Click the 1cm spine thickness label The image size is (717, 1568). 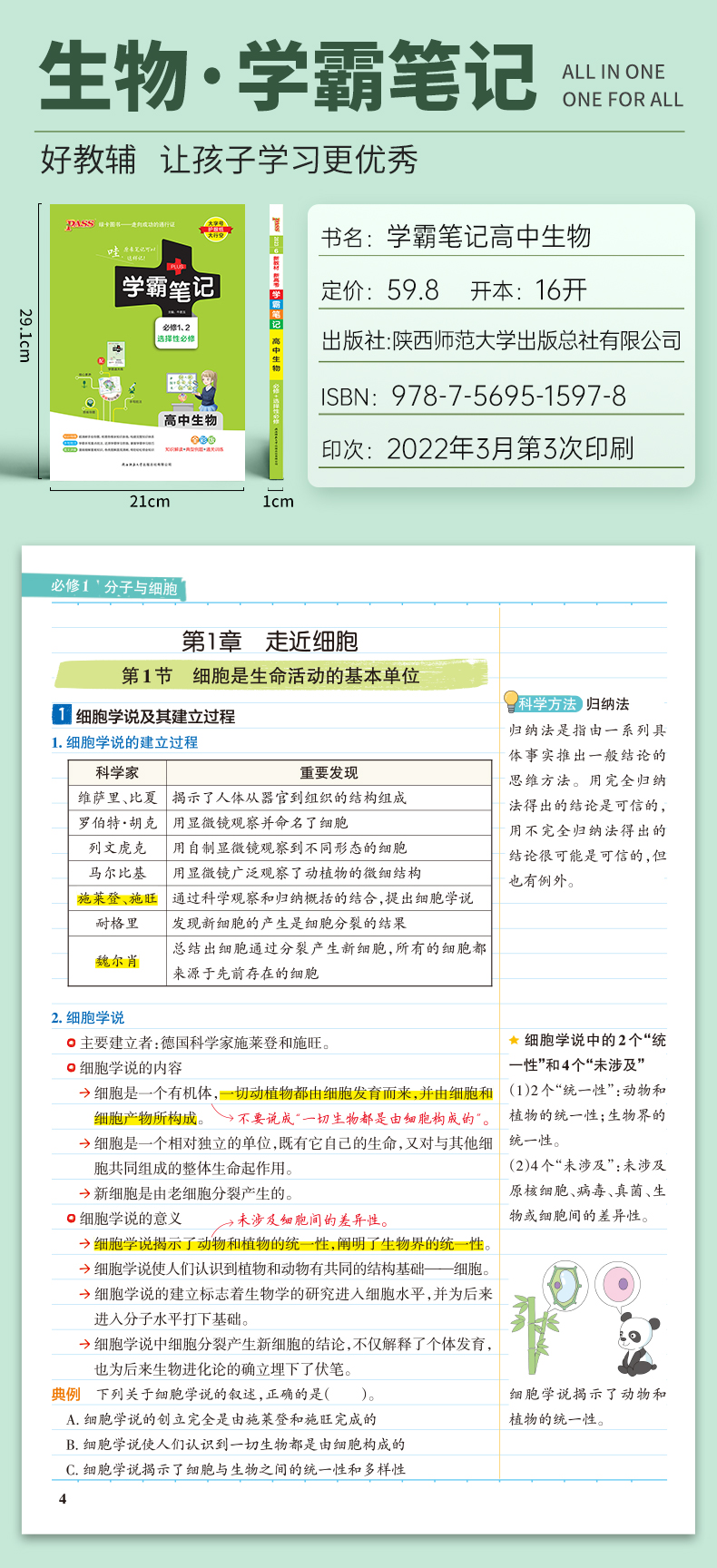(278, 501)
